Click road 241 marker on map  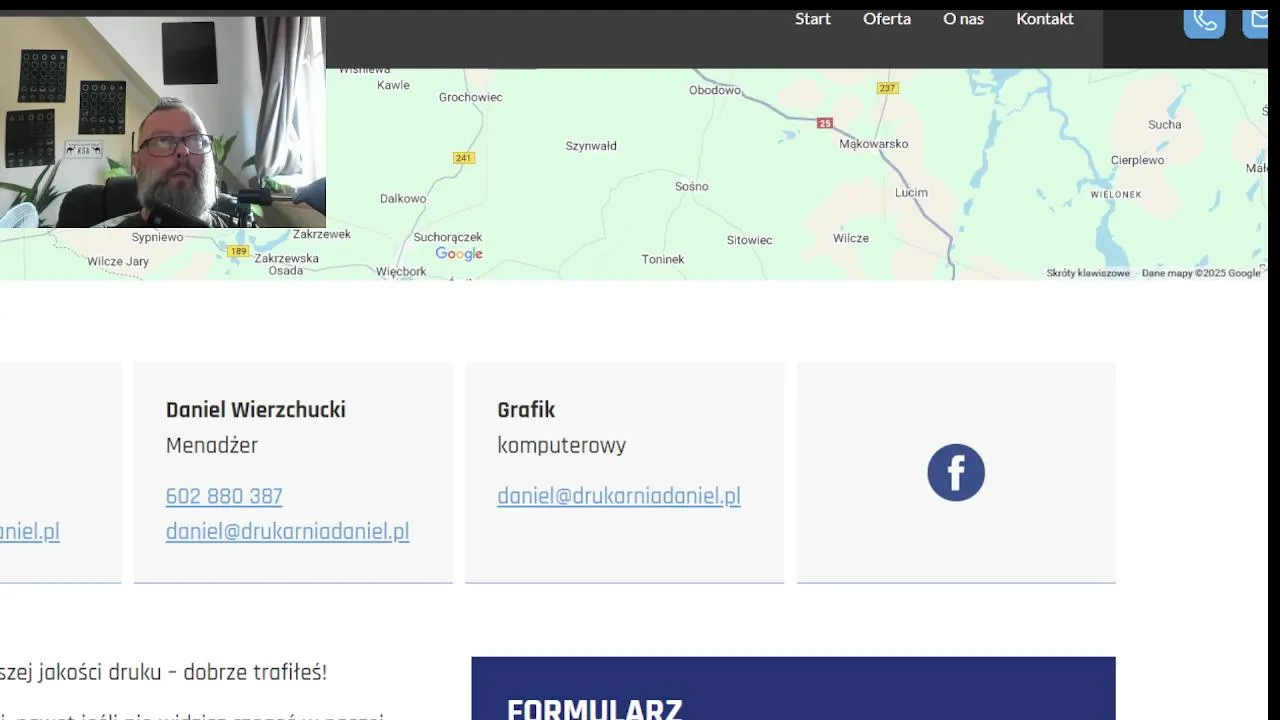coord(463,158)
